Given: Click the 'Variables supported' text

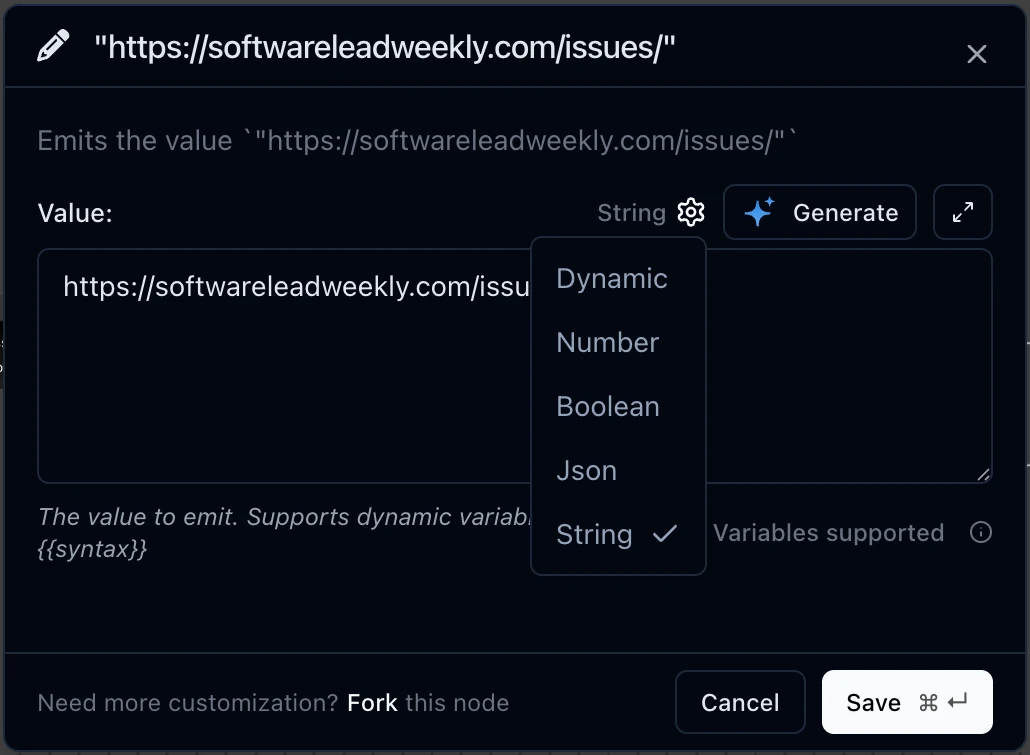Looking at the screenshot, I should tap(828, 532).
